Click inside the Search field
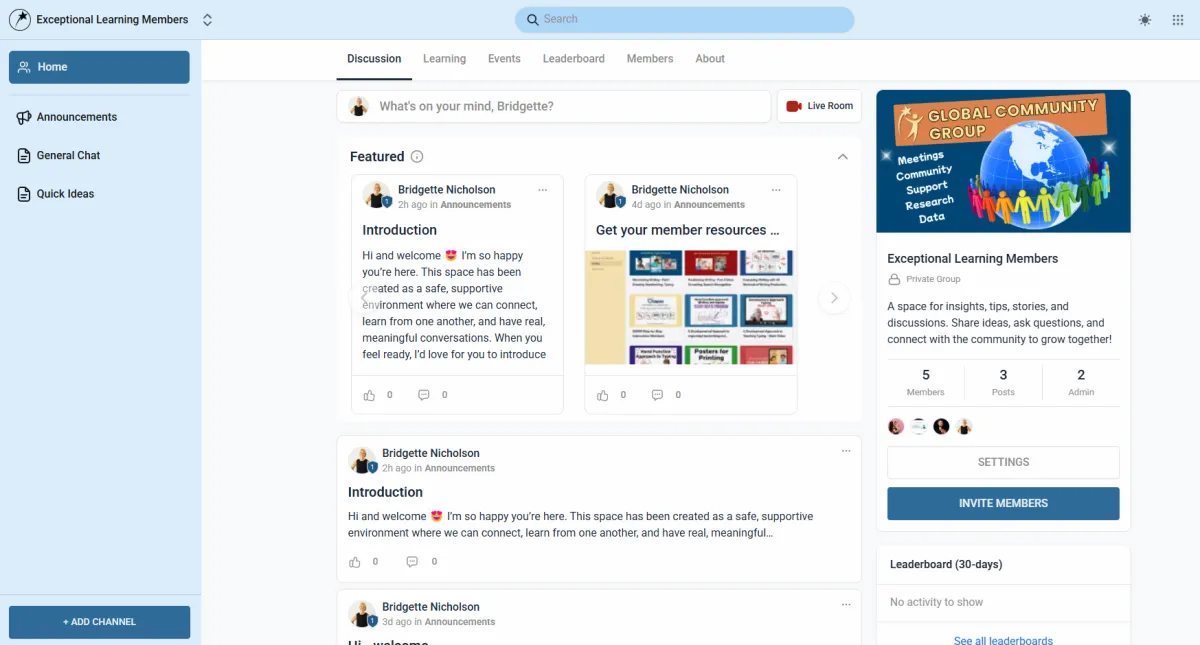 (x=685, y=19)
